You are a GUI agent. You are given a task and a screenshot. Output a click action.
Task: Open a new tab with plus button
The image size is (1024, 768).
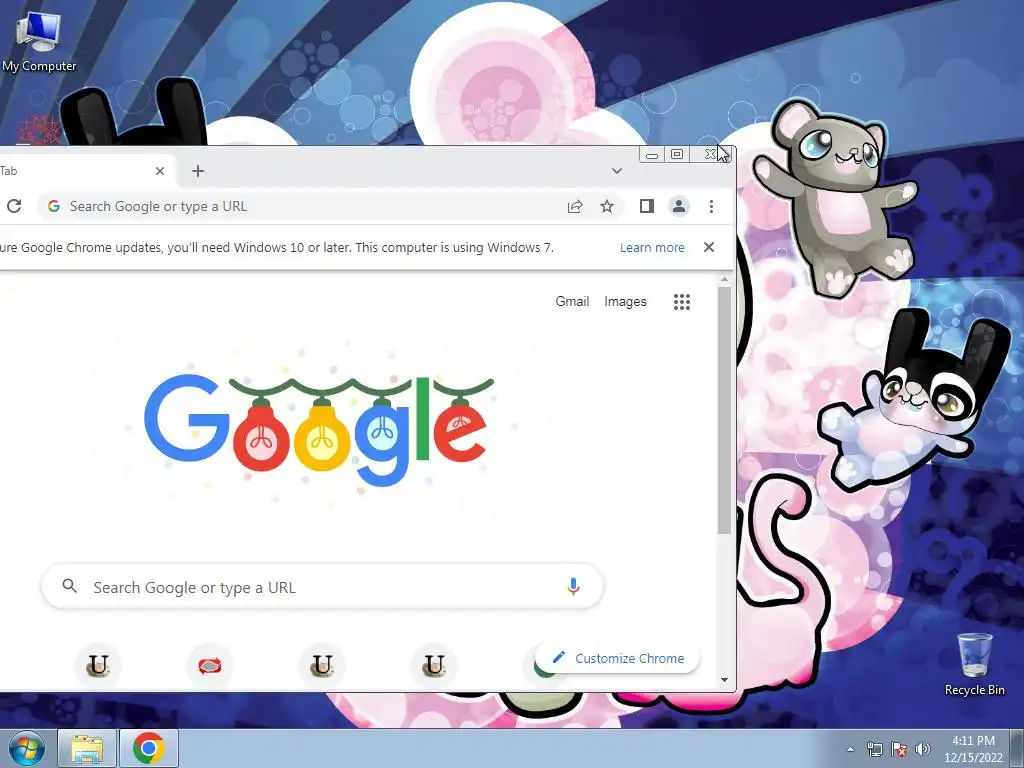[198, 171]
